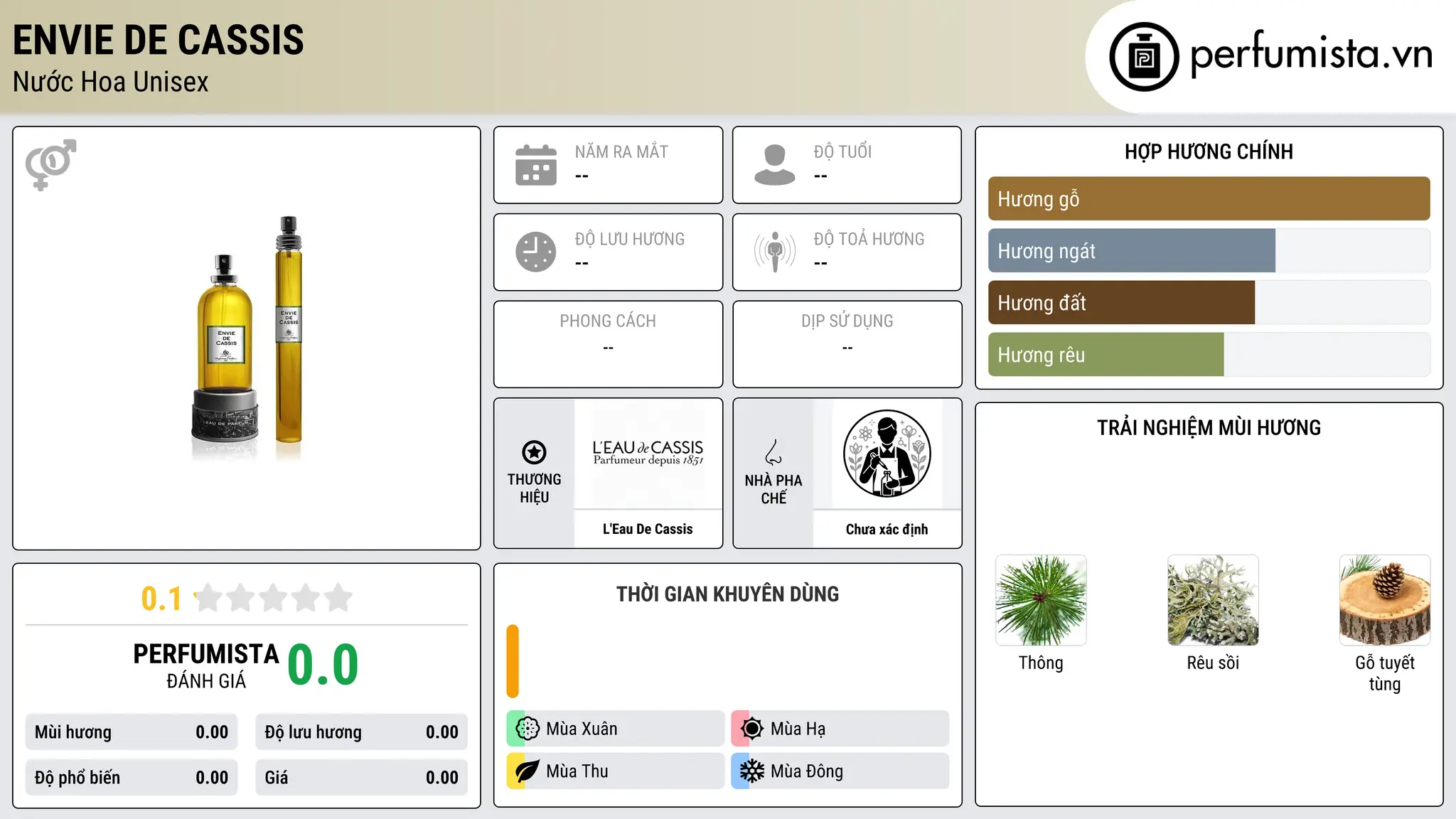Click the ĐỘ LƯU HƯƠNG label
1456x819 pixels.
click(630, 239)
